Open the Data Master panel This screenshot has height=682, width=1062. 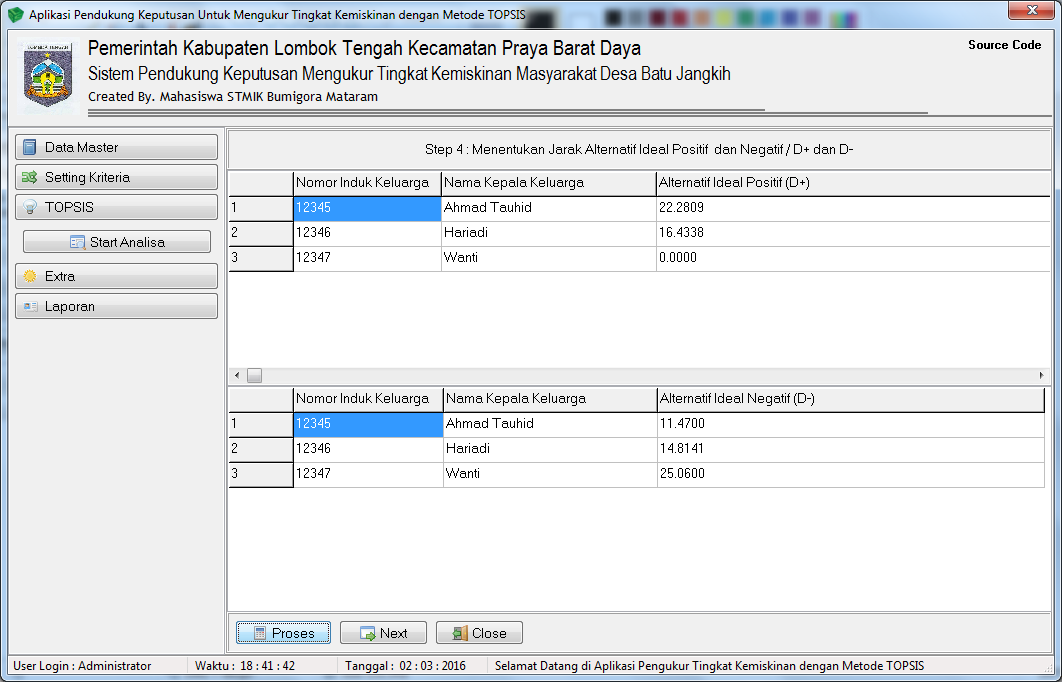(x=116, y=147)
